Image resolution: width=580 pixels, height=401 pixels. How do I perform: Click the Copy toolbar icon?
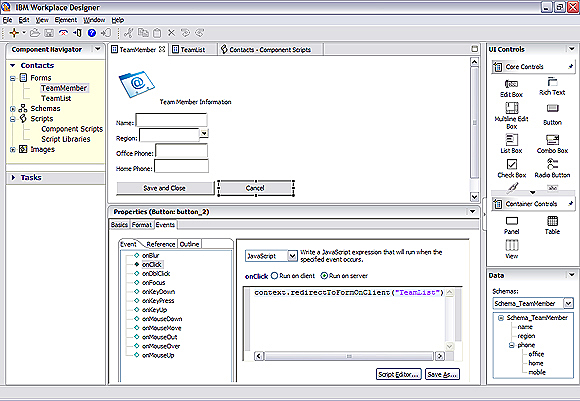[143, 33]
